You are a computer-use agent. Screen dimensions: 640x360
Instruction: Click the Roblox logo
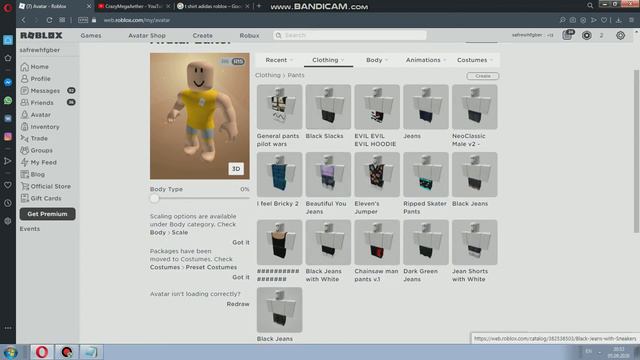coord(41,36)
